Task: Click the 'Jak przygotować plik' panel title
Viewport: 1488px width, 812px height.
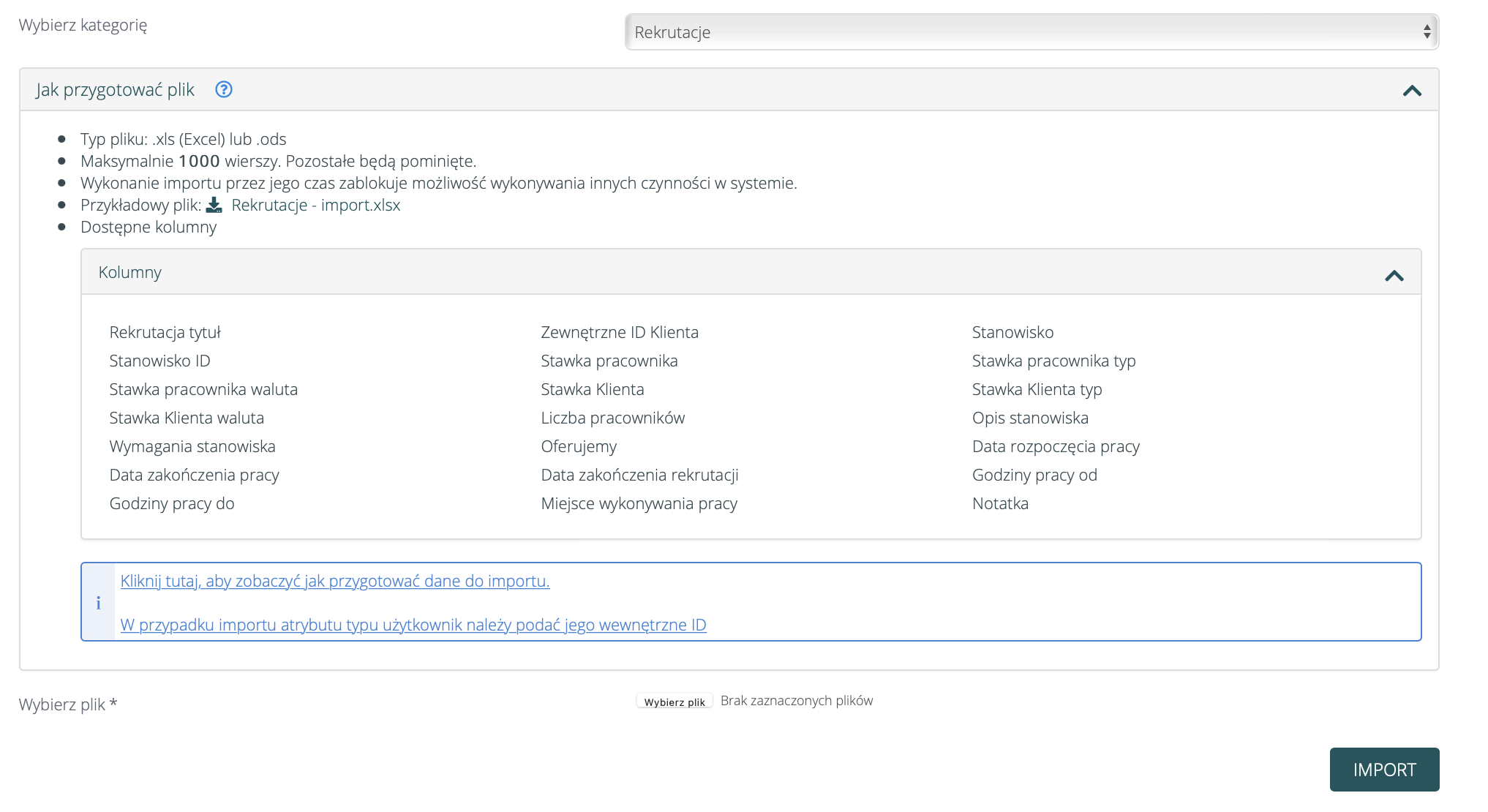Action: (x=115, y=90)
